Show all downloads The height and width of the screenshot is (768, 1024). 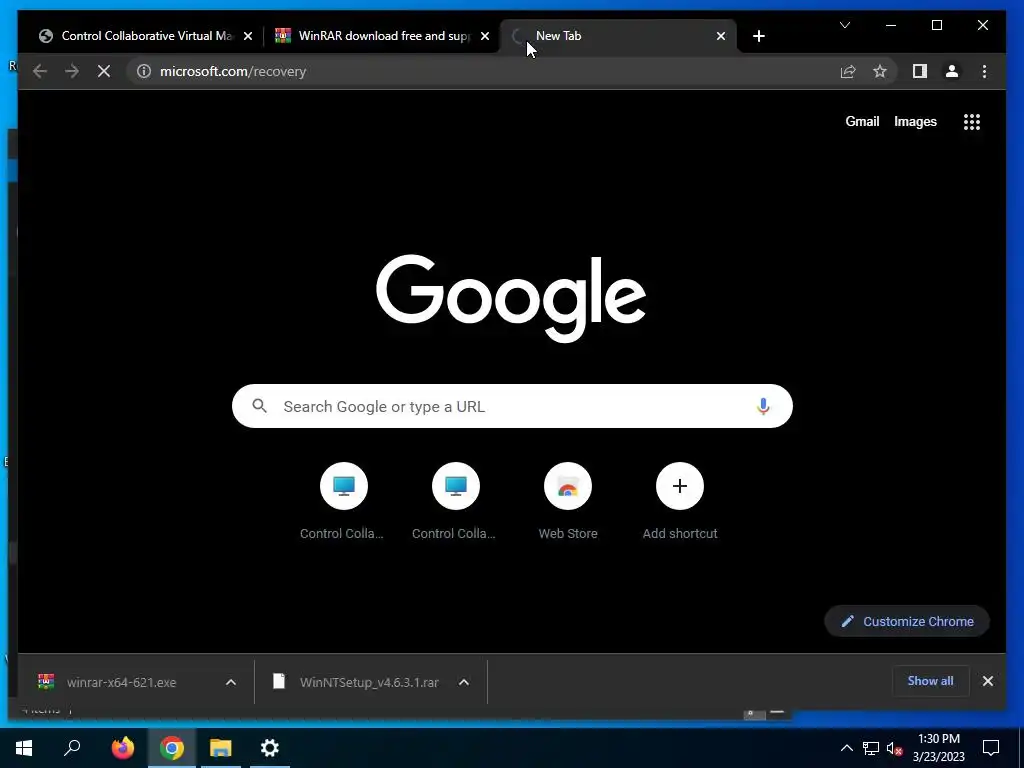tap(930, 681)
